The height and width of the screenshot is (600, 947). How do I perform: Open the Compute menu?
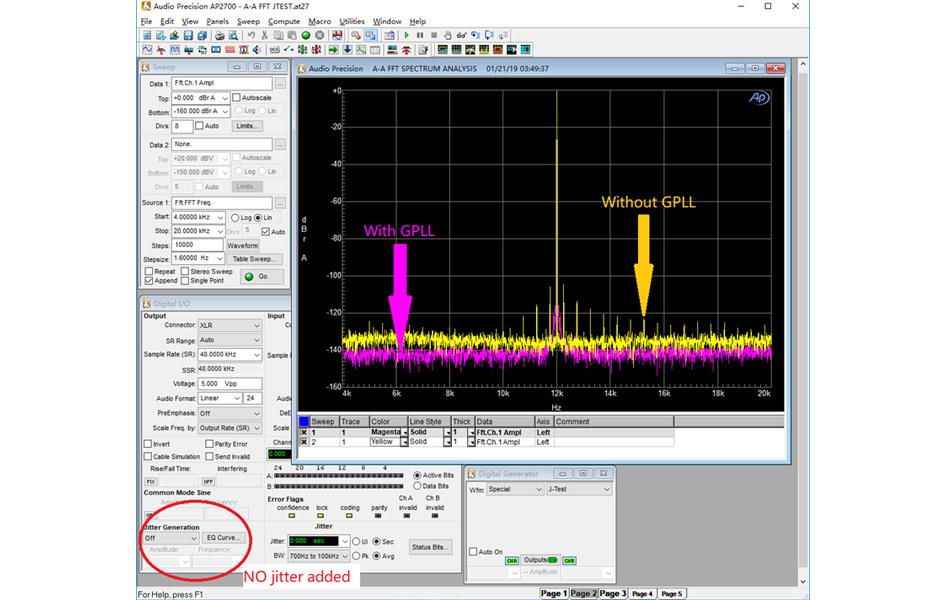tap(284, 21)
